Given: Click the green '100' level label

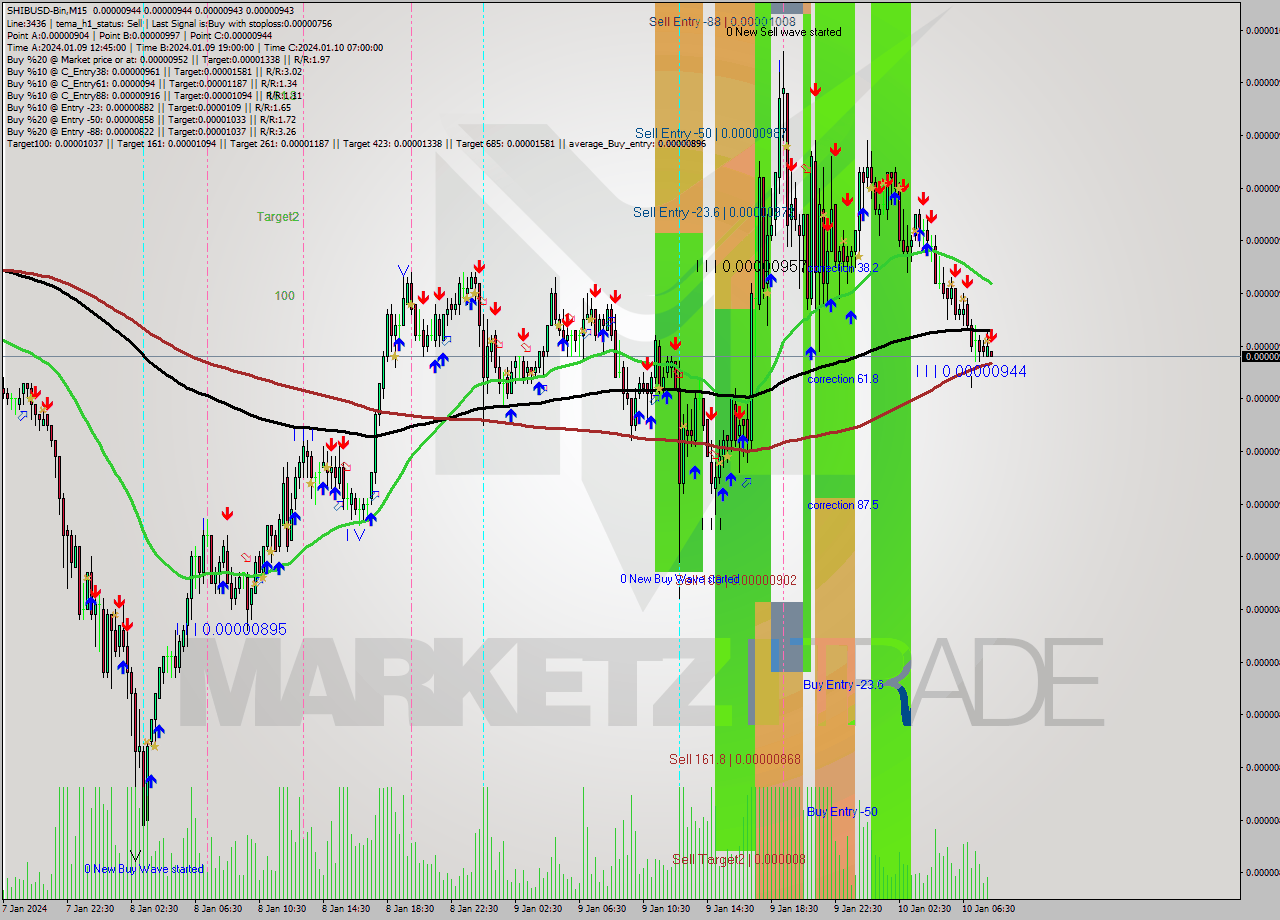Looking at the screenshot, I should [x=285, y=296].
